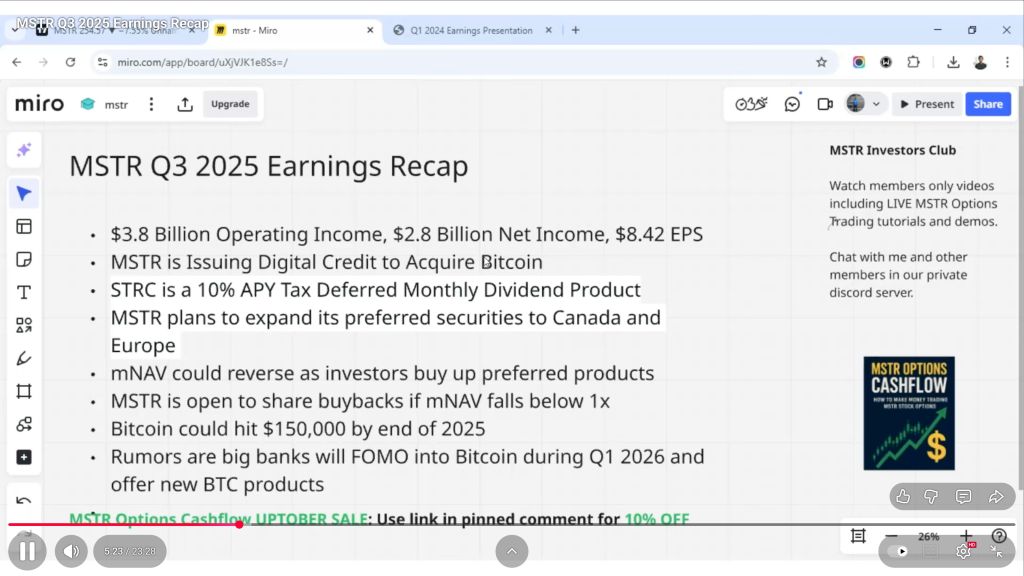Click the blue Share button
This screenshot has width=1024, height=576.
tap(987, 104)
